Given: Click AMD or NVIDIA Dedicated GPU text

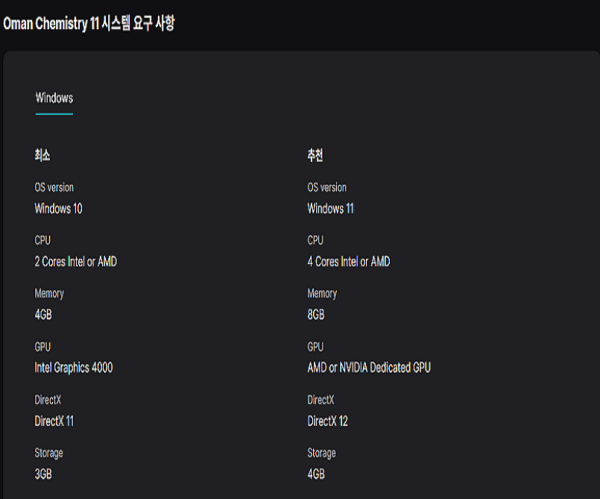Looking at the screenshot, I should click(369, 367).
